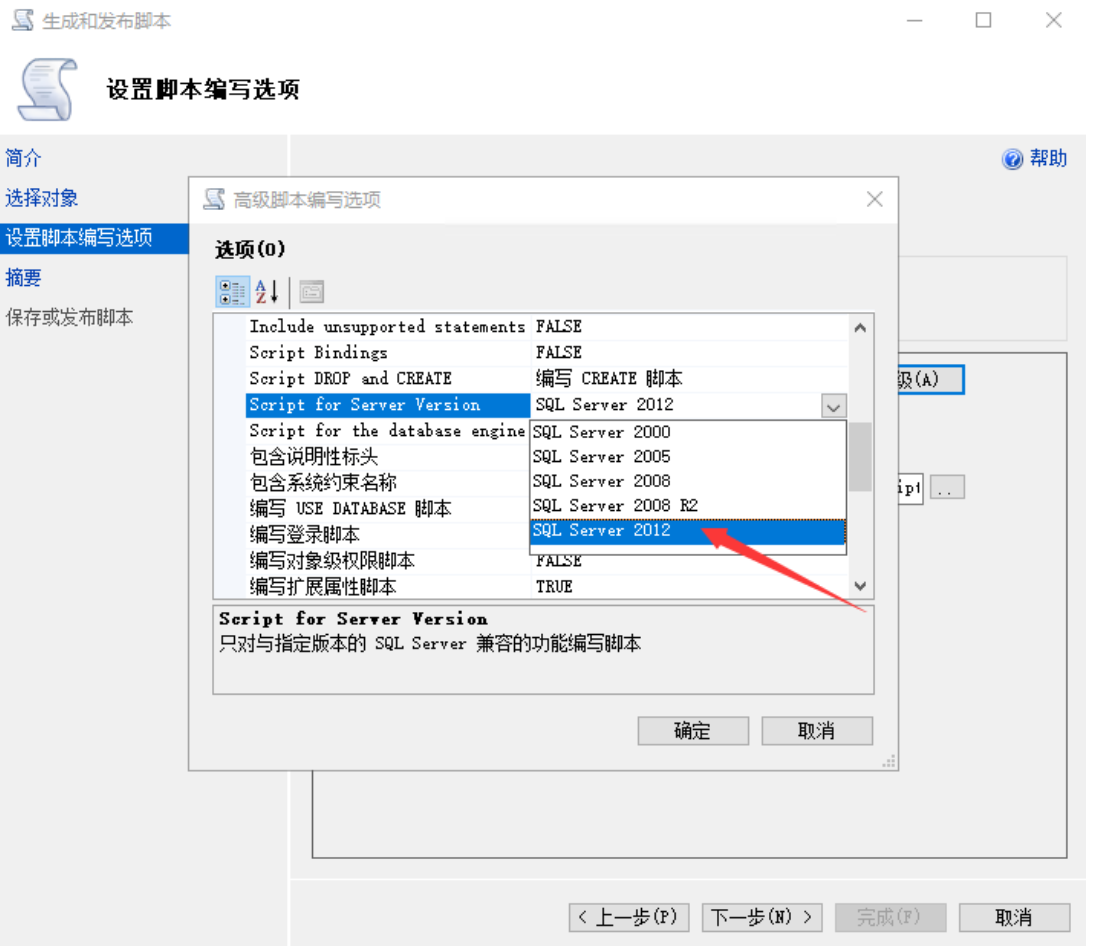The image size is (1098, 951).
Task: Select the Script DROP and CREATE row
Action: 350,379
